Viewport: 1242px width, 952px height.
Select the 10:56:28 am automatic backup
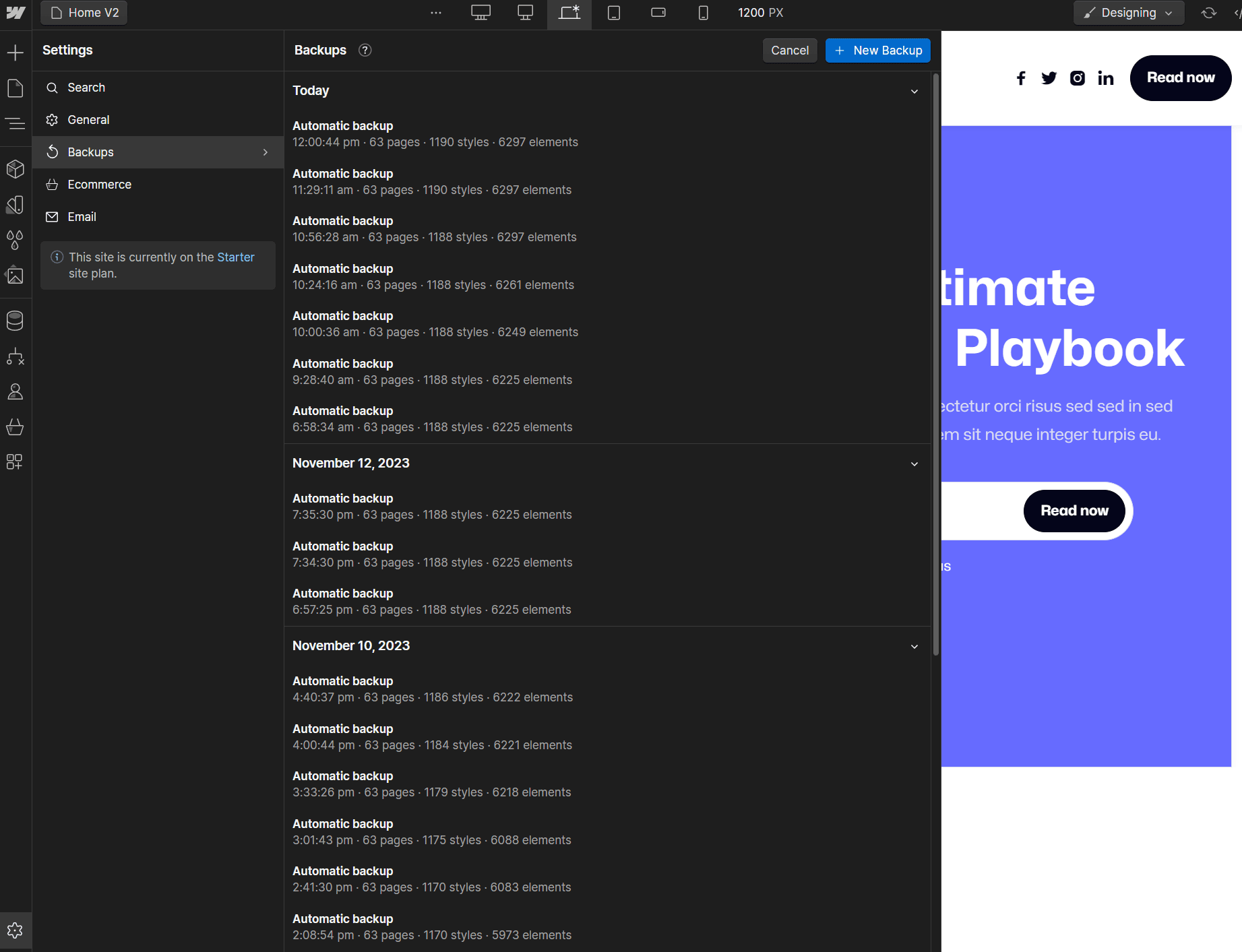point(607,229)
